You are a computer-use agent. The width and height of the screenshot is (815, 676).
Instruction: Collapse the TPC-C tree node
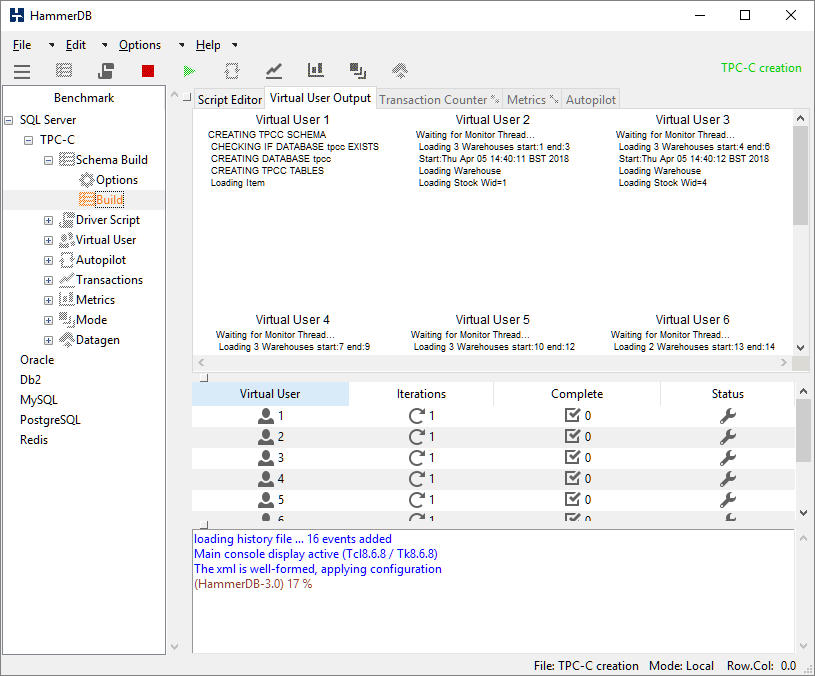point(29,140)
